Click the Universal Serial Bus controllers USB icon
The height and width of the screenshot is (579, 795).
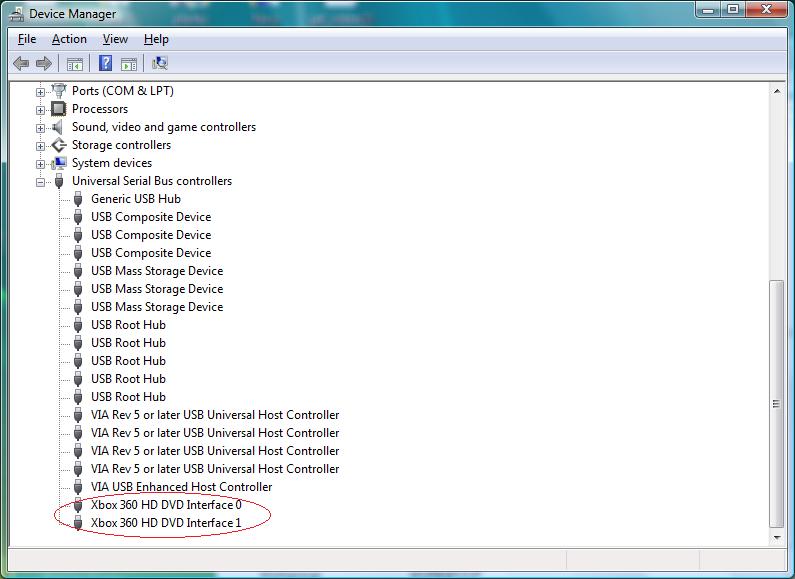pyautogui.click(x=59, y=181)
